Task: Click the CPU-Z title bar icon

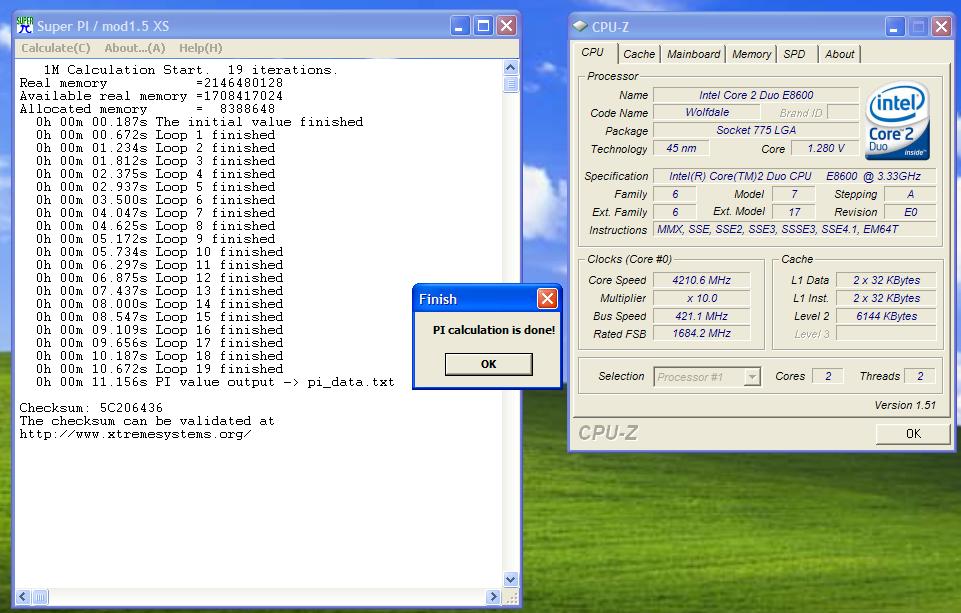Action: click(580, 26)
